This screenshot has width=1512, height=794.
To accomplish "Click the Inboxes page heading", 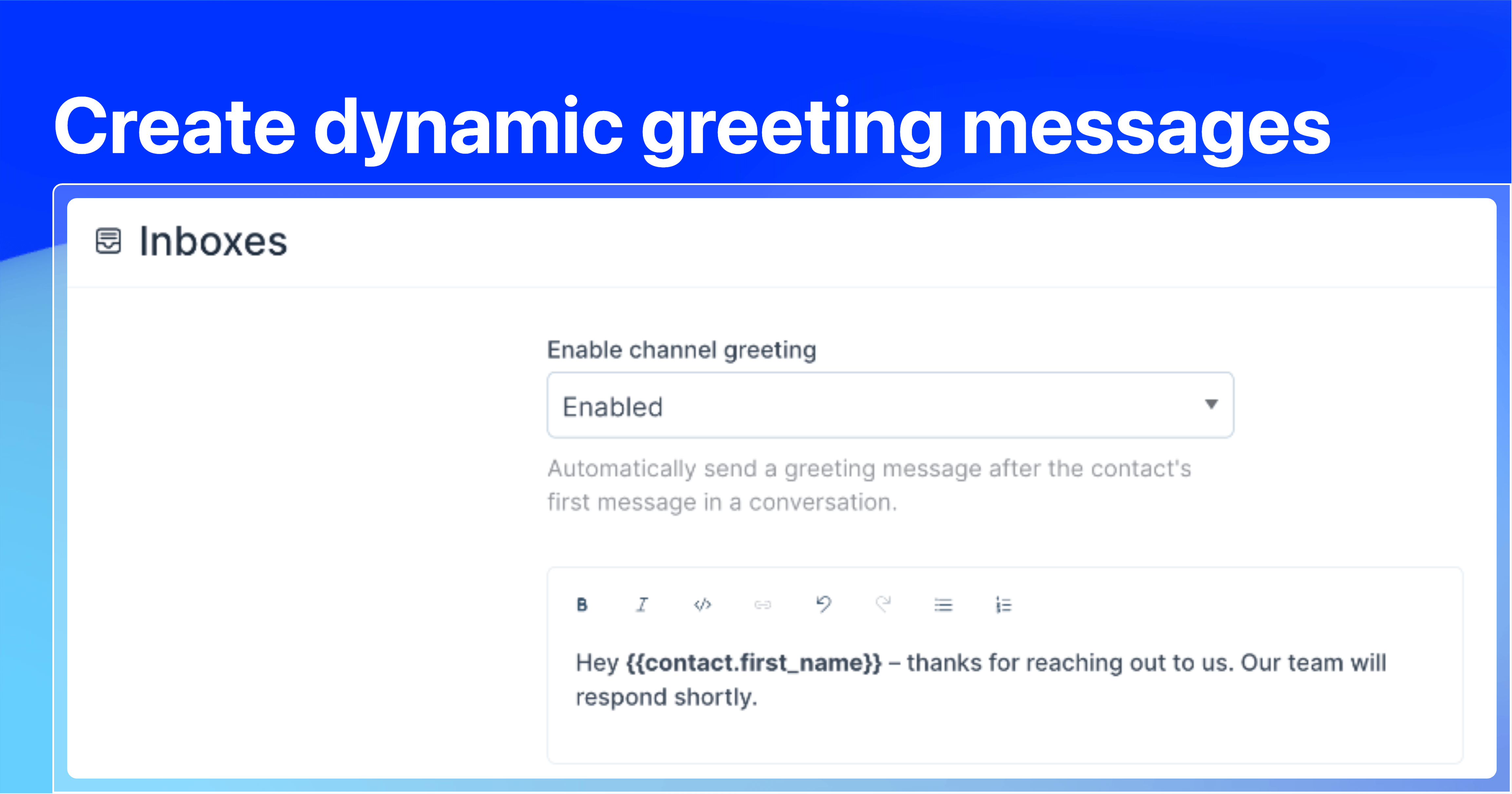I will pos(213,241).
